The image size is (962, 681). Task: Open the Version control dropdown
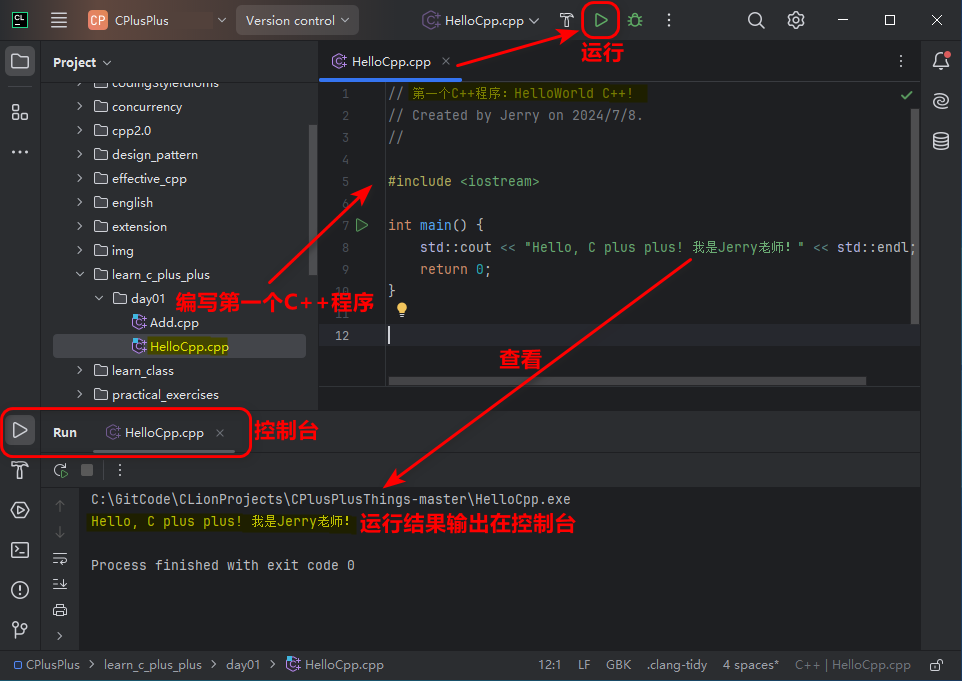tap(296, 20)
